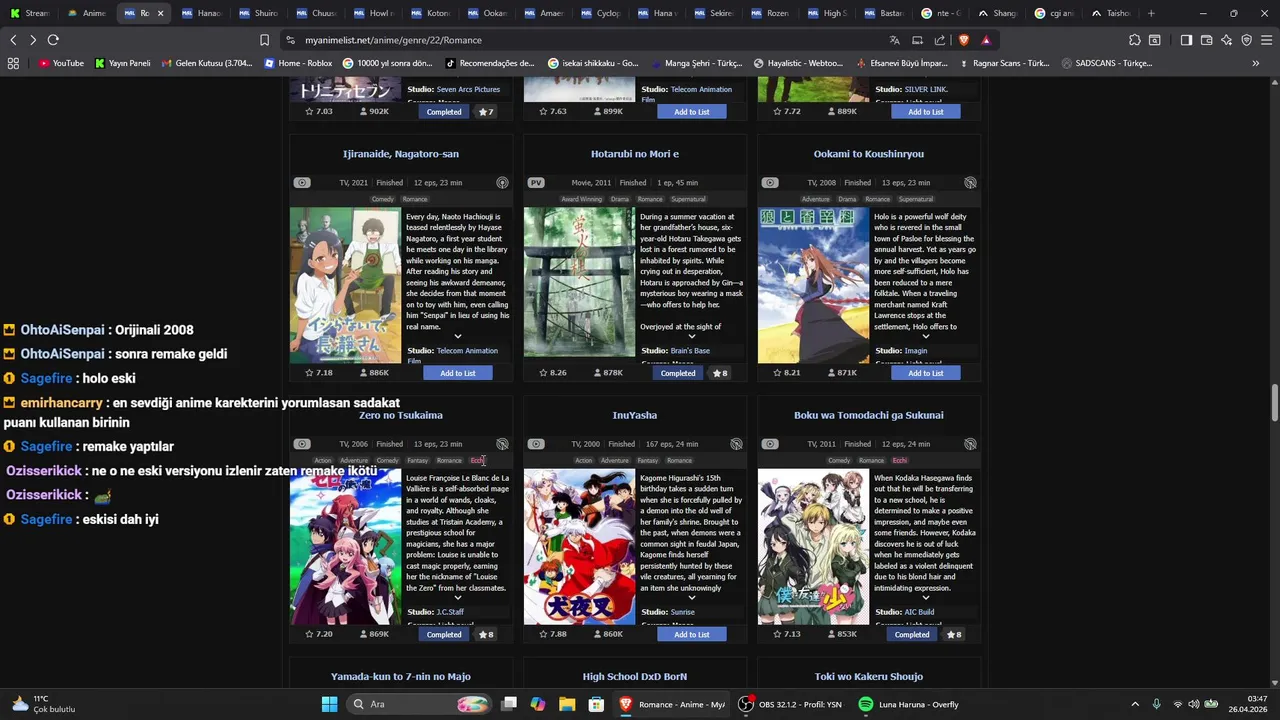Click the page vertical scrollbar thumb
Viewport: 1280px width, 720px height.
pos(1274,402)
